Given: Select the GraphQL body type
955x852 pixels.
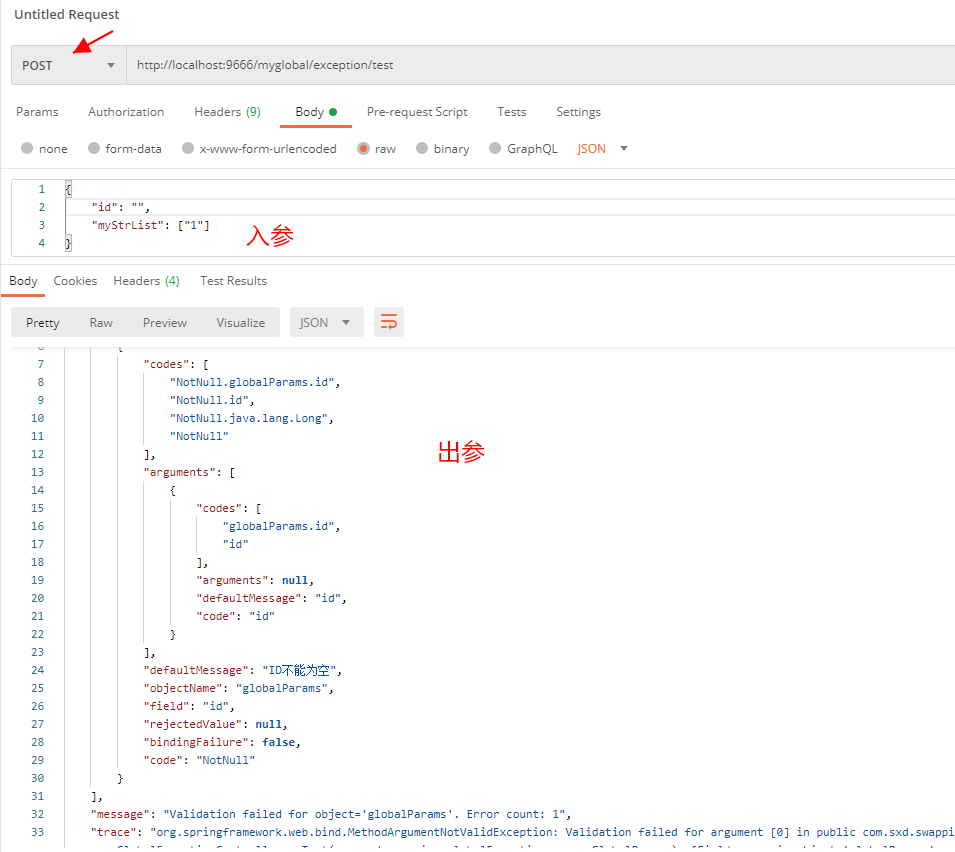Looking at the screenshot, I should pyautogui.click(x=523, y=149).
